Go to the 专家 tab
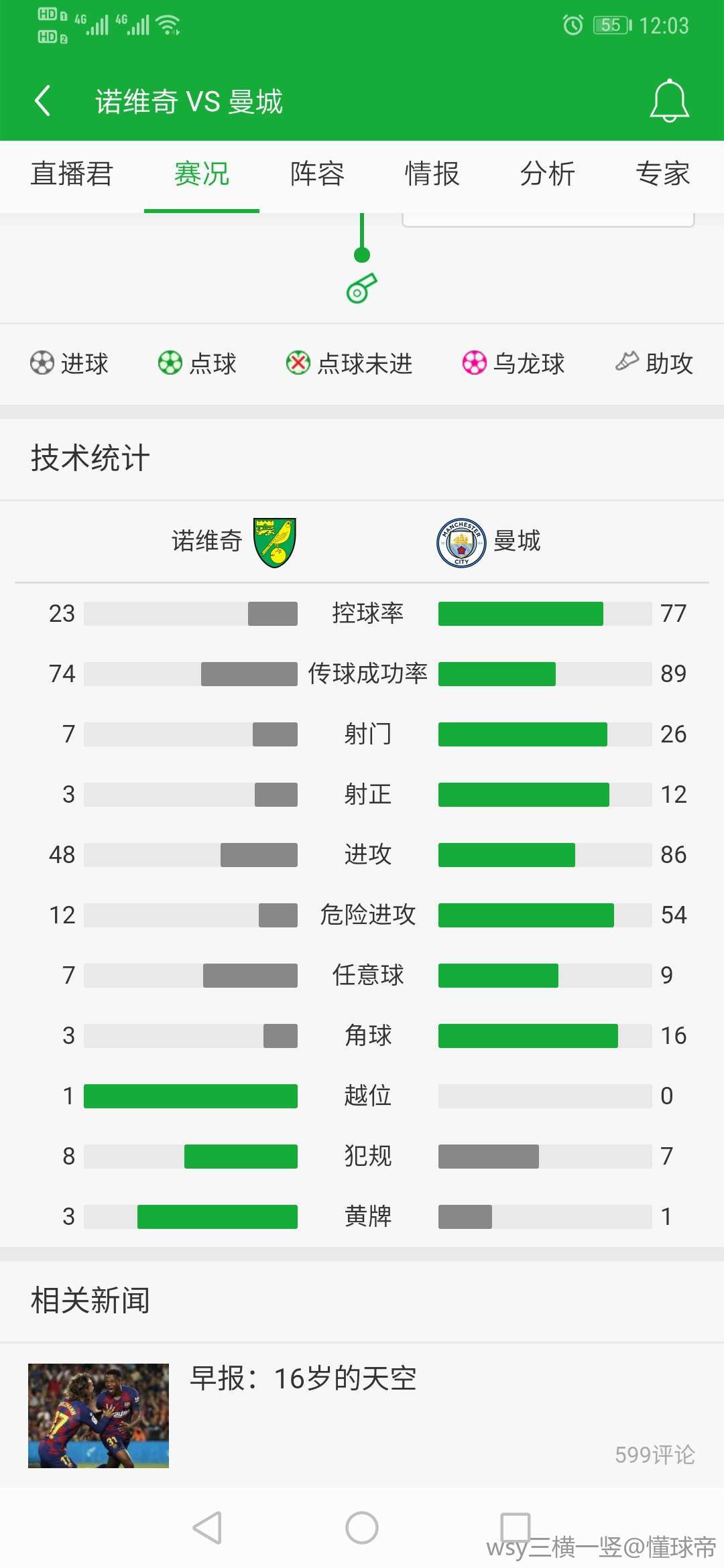Image resolution: width=724 pixels, height=1568 pixels. coord(663,174)
